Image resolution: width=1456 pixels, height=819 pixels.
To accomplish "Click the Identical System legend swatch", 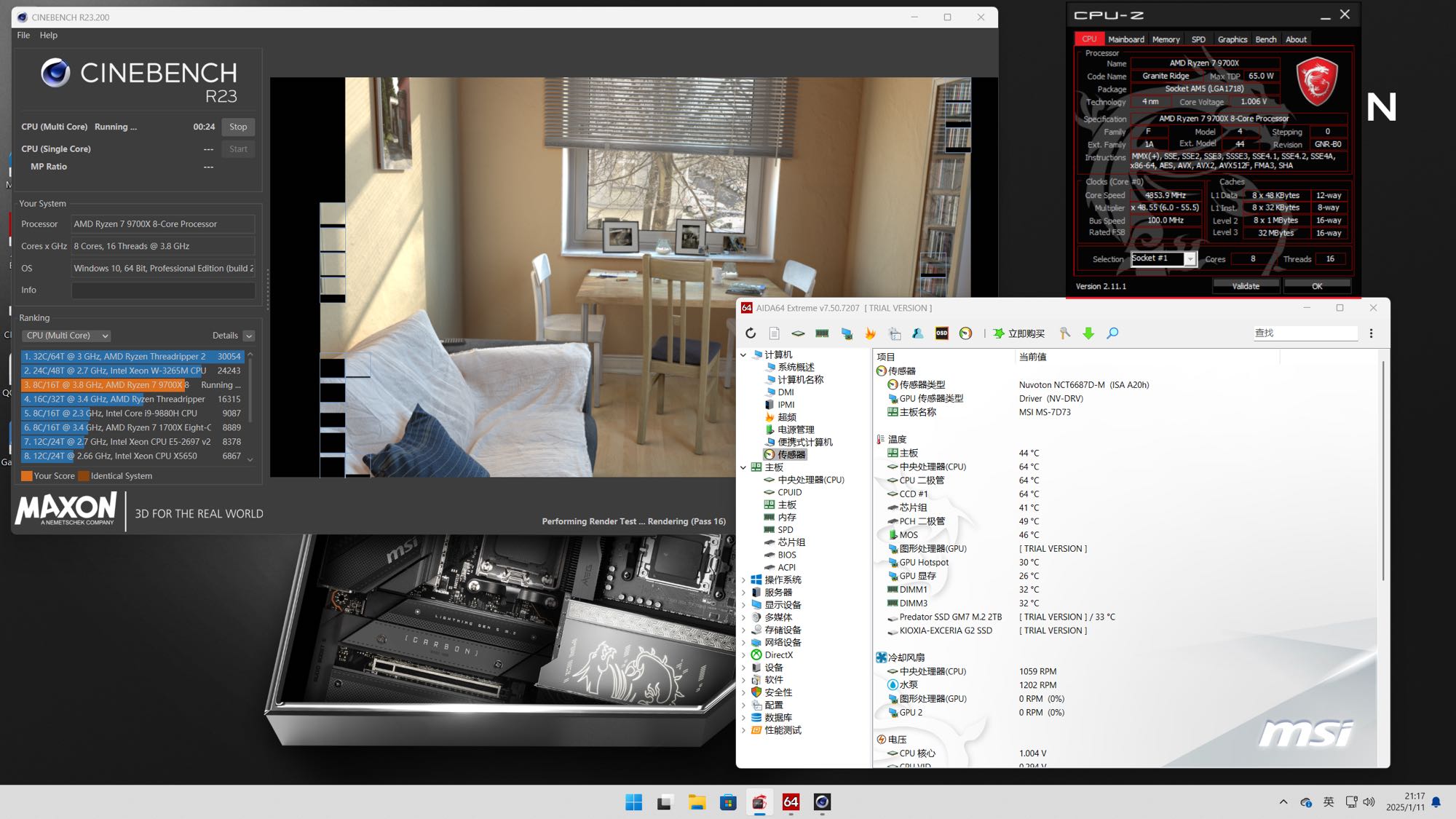I will pyautogui.click(x=84, y=476).
